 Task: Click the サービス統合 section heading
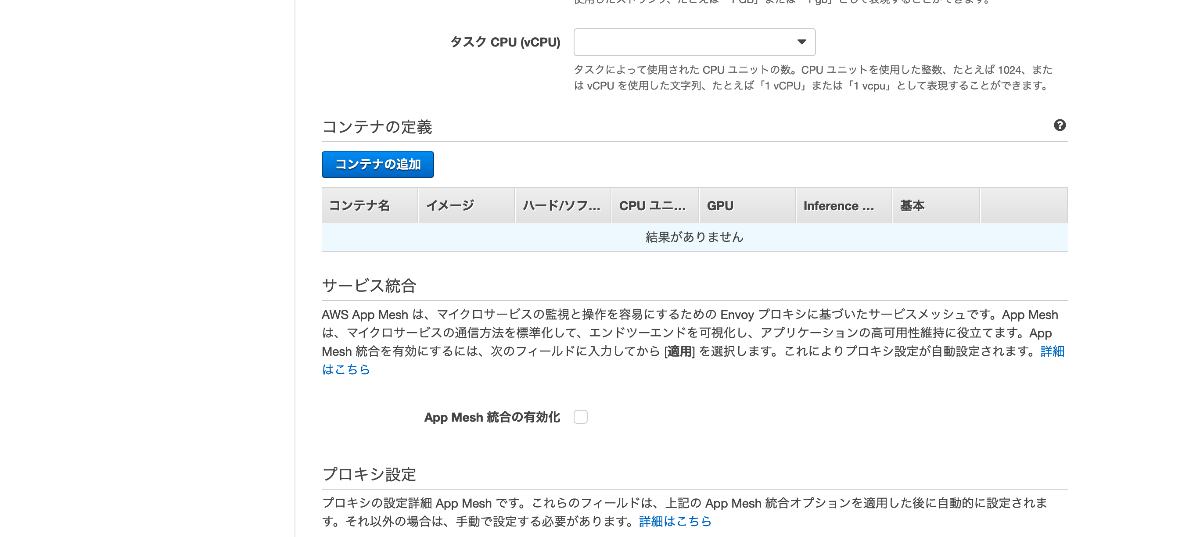(x=369, y=286)
